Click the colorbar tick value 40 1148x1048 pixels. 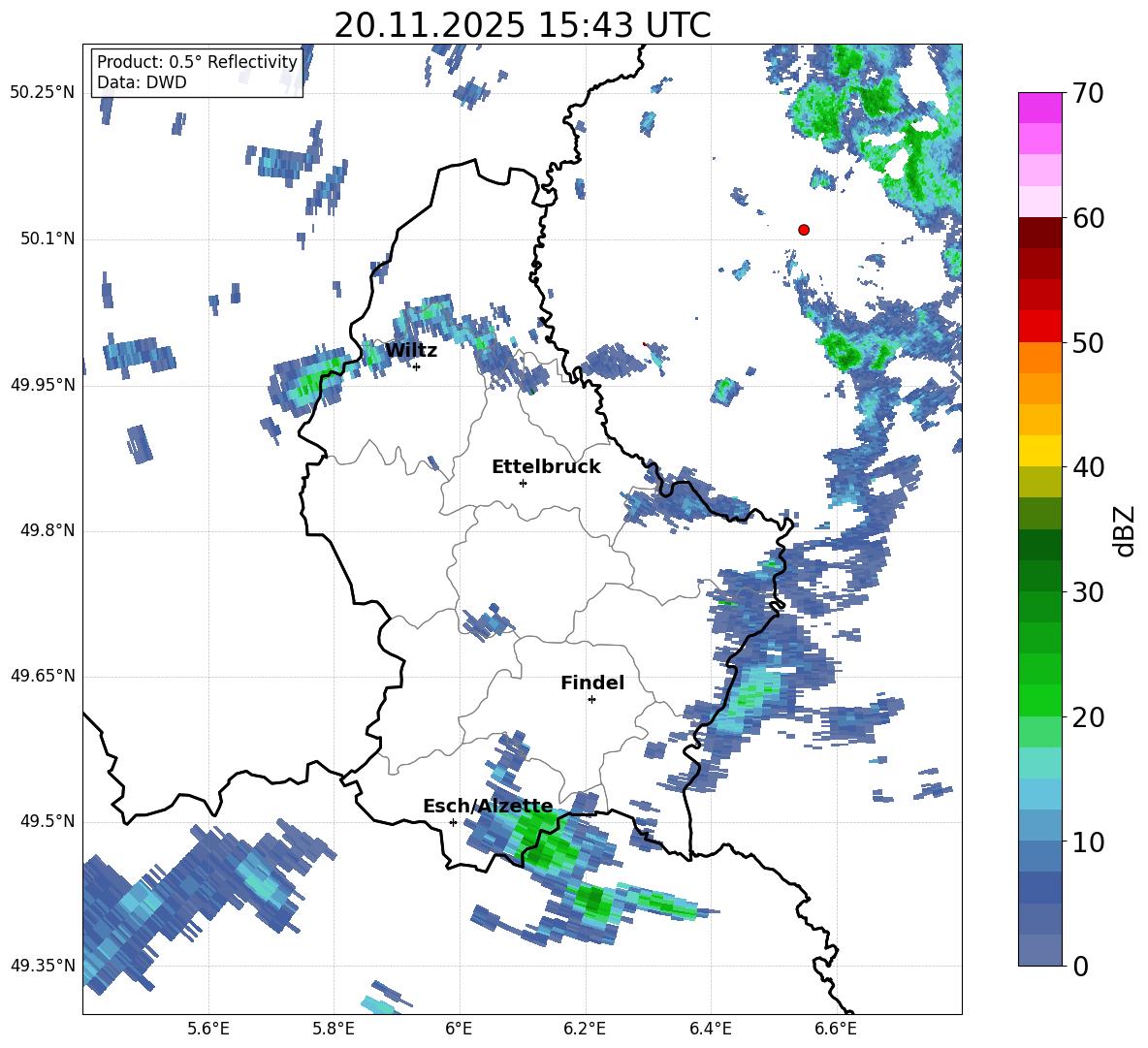(x=1089, y=467)
